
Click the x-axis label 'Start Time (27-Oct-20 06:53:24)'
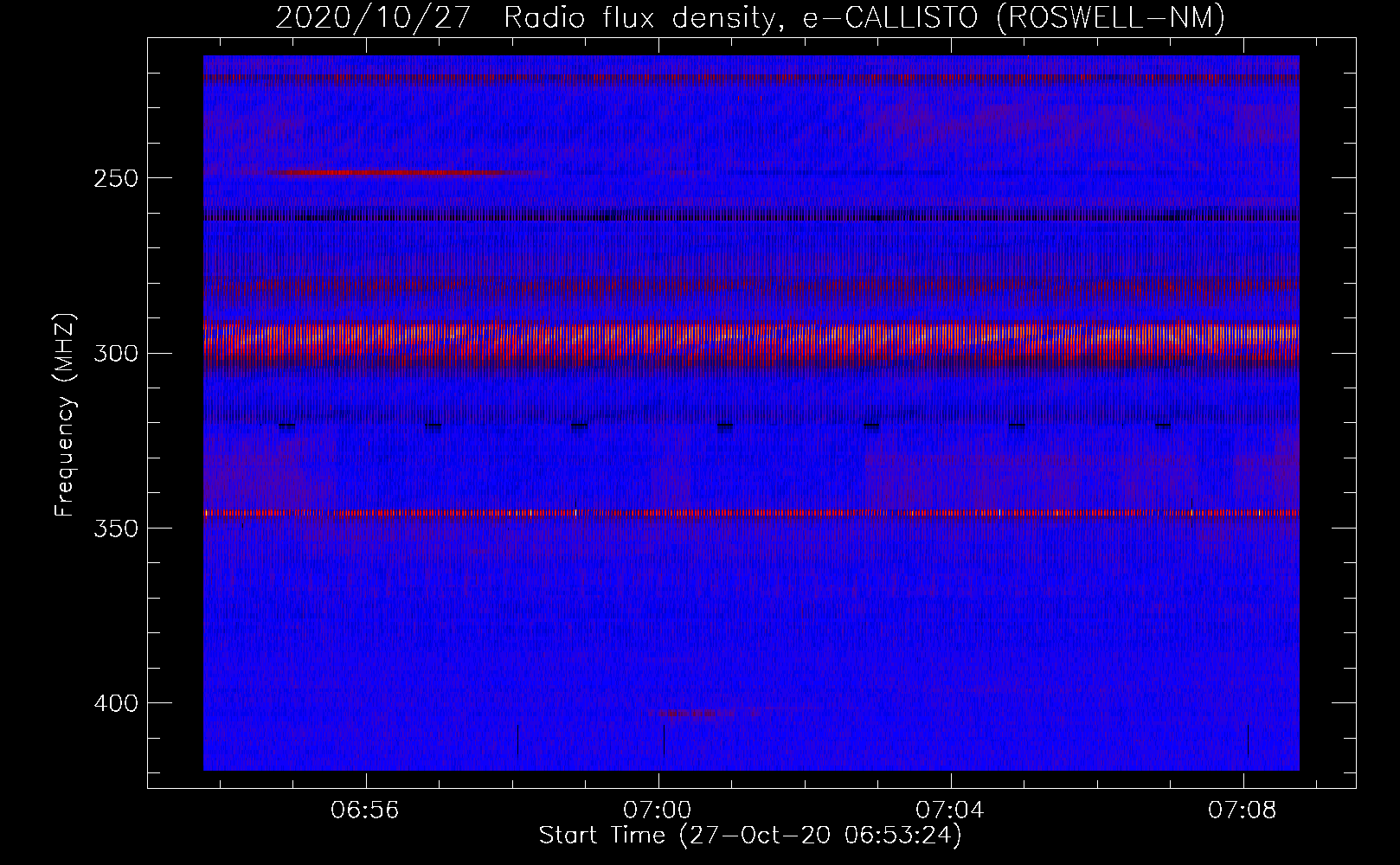click(x=750, y=836)
